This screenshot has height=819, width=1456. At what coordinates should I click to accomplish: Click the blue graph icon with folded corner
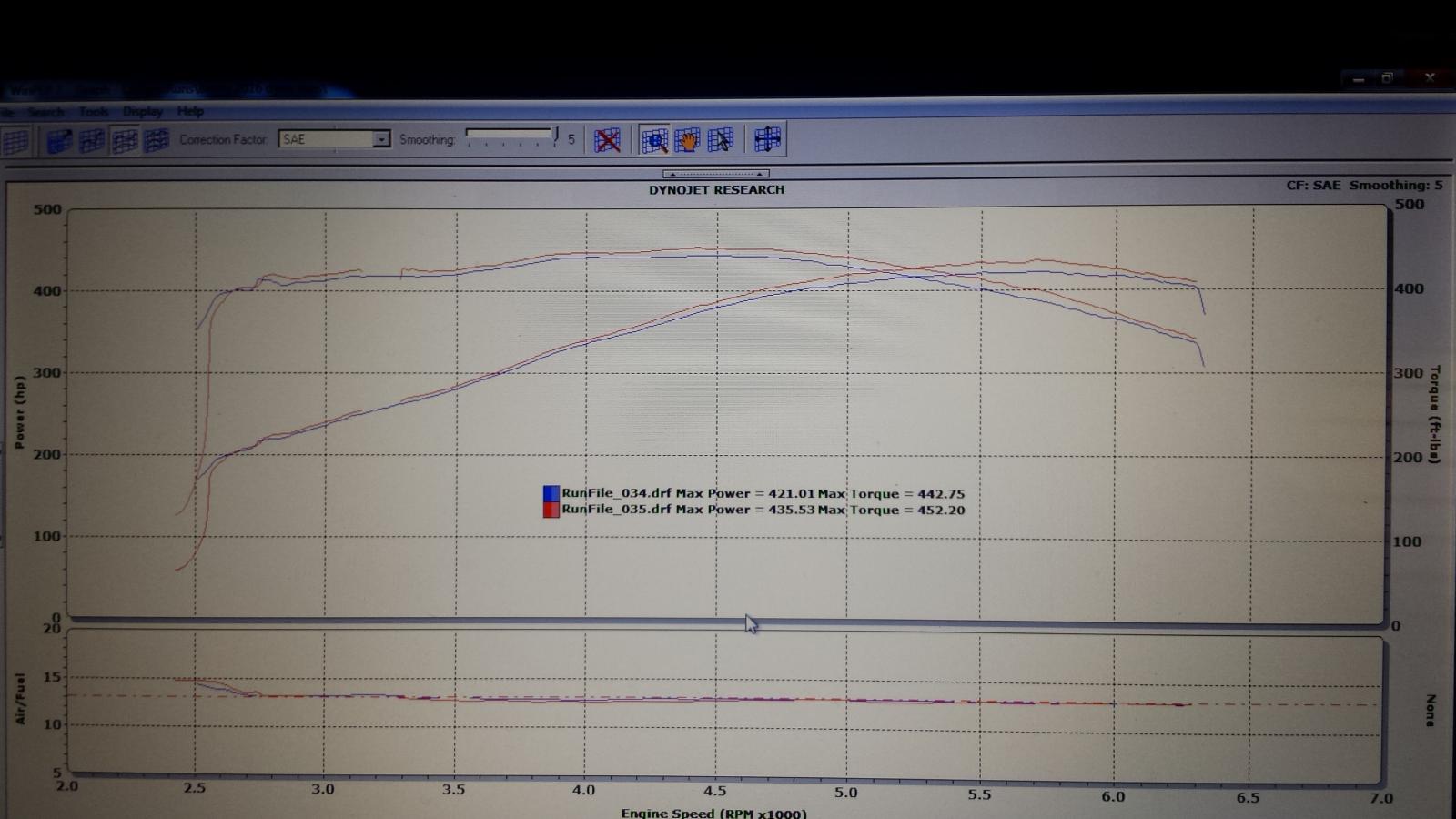59,141
